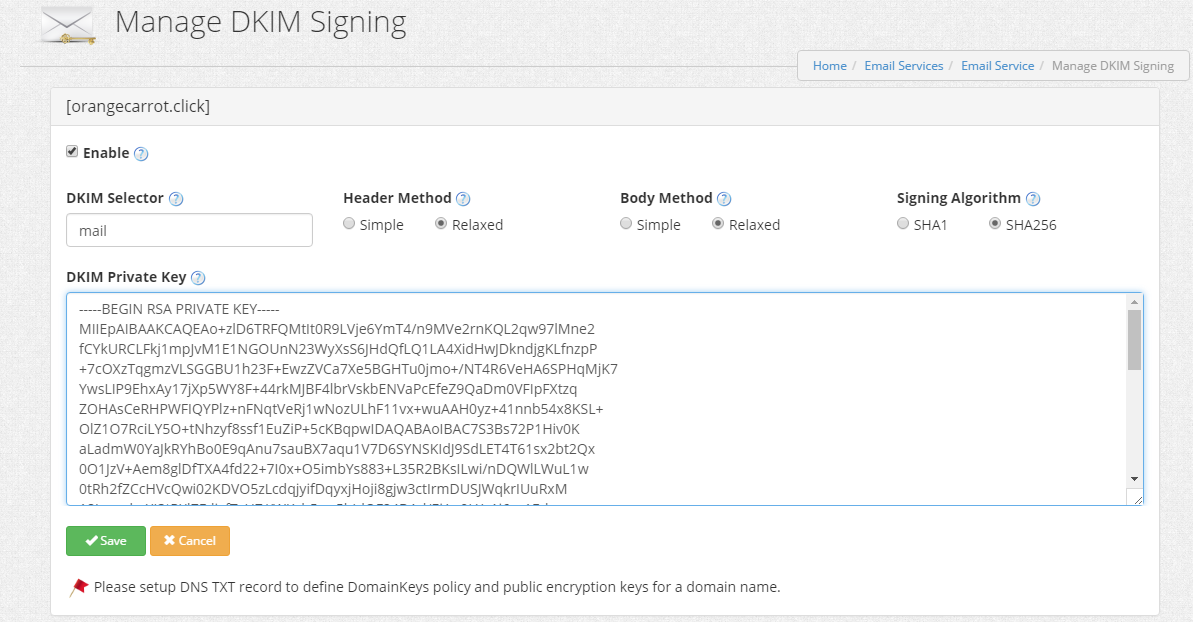Click the private key scrollbar down arrow
Viewport: 1193px width, 622px height.
tap(1134, 479)
